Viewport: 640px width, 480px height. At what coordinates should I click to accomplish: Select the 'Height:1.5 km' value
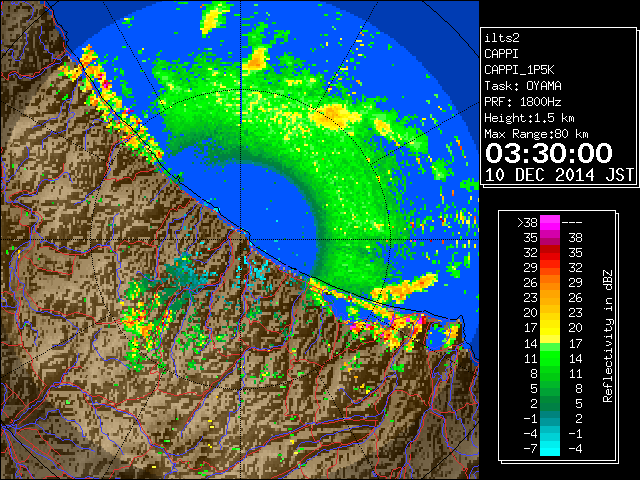[x=529, y=118]
